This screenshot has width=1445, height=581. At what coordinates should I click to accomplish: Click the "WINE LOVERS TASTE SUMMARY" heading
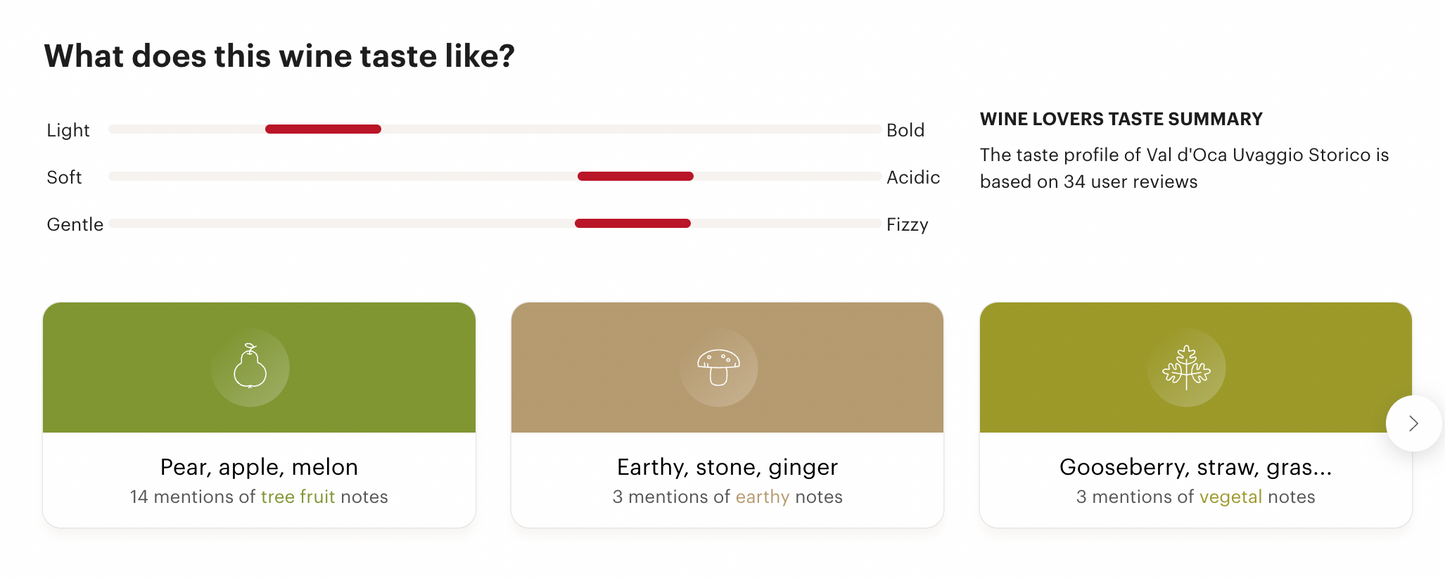[1121, 119]
